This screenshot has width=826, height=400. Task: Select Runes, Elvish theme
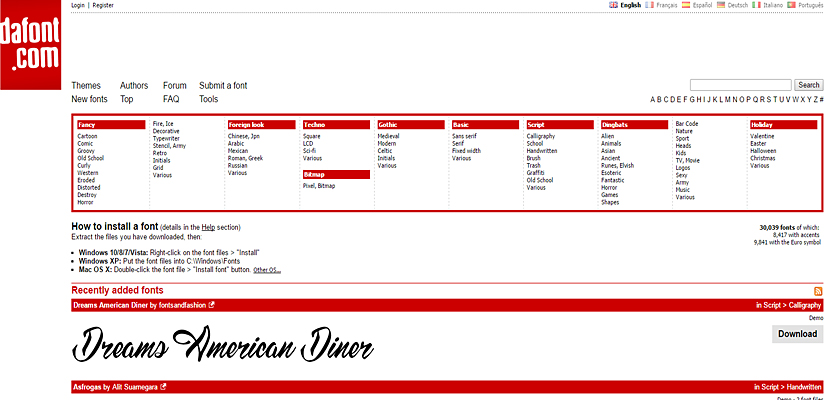[x=617, y=165]
